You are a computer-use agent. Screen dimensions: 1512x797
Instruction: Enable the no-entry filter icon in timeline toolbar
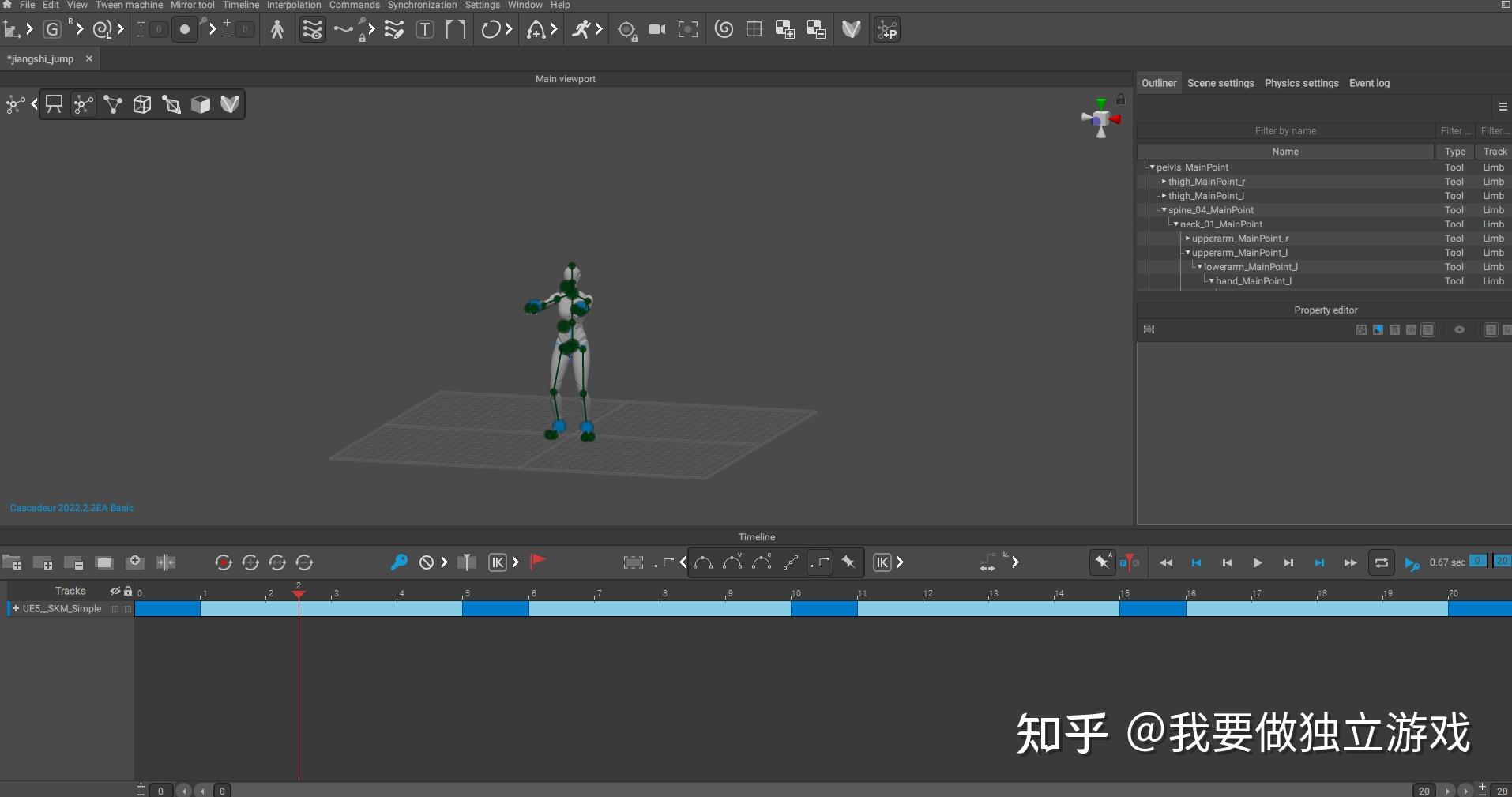(x=427, y=562)
